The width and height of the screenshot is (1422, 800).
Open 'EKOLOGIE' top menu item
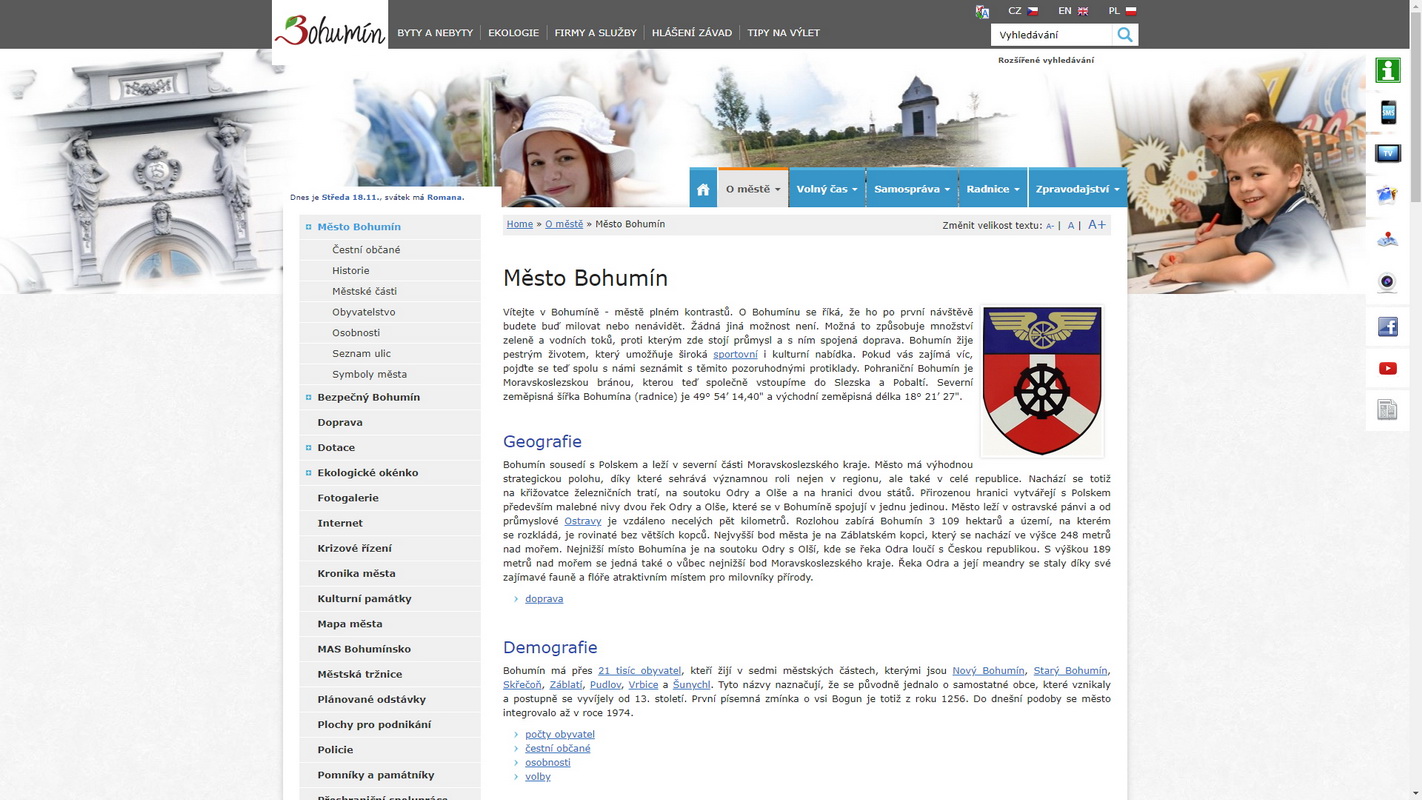point(513,33)
